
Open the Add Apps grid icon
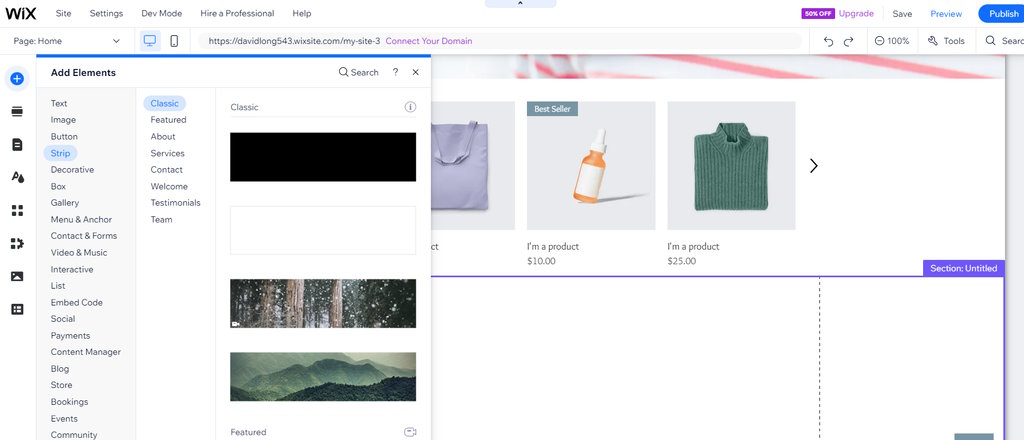pos(17,210)
